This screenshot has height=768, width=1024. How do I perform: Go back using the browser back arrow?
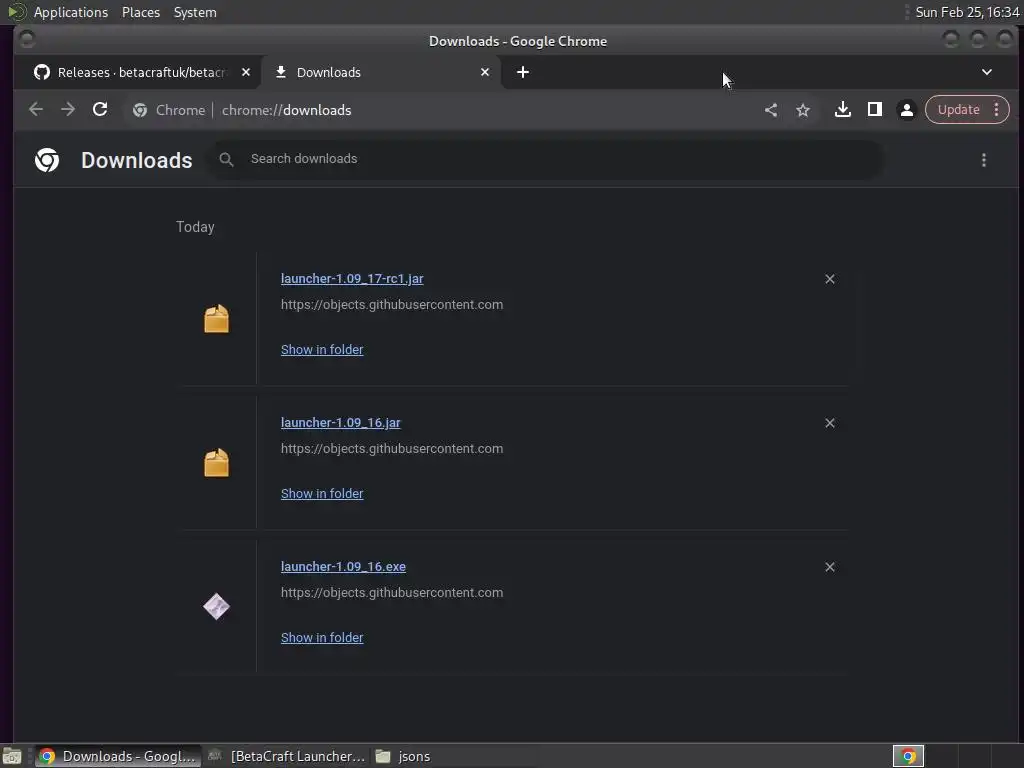tap(36, 110)
